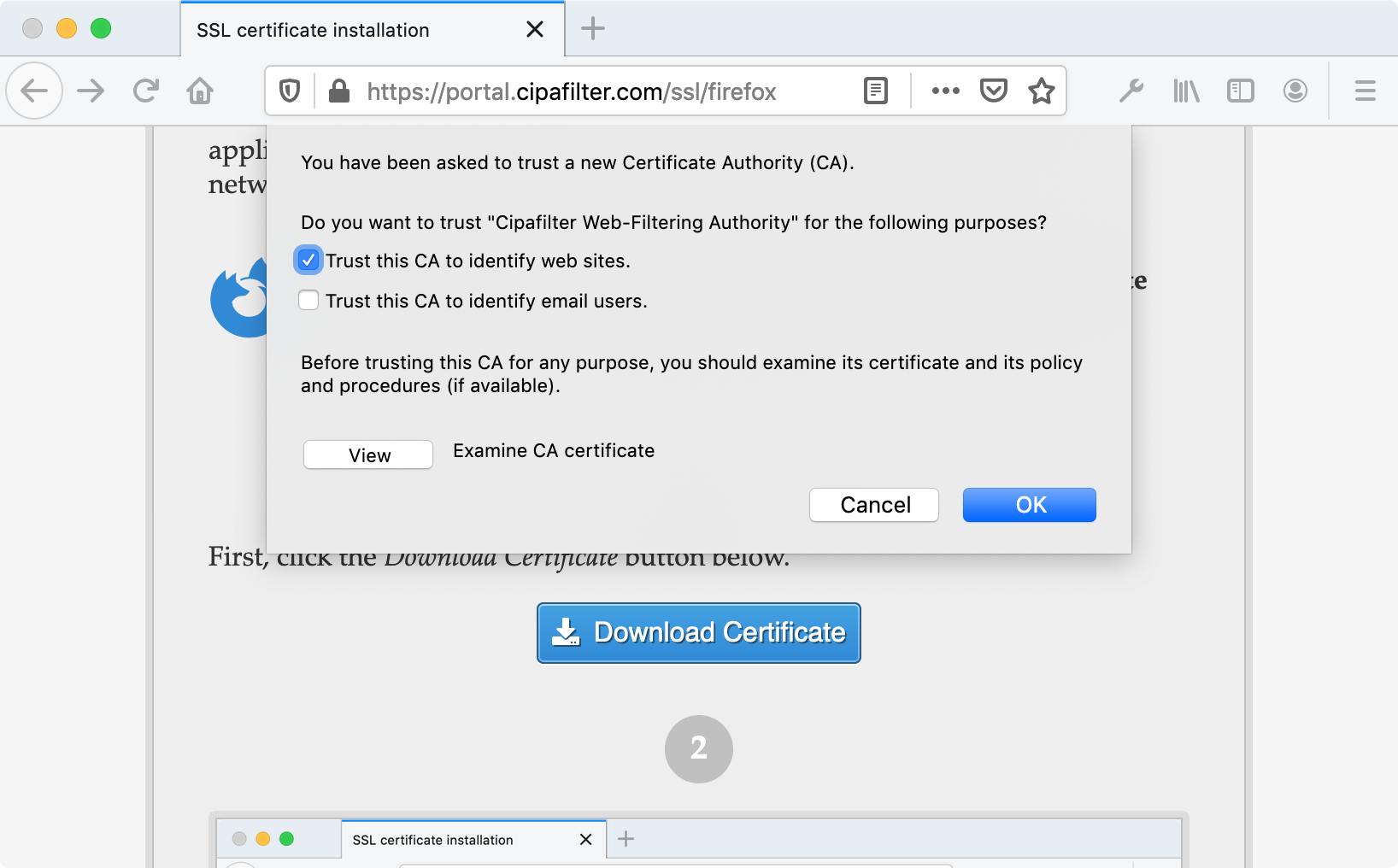Image resolution: width=1398 pixels, height=868 pixels.
Task: Click the Home button
Action: 200,91
